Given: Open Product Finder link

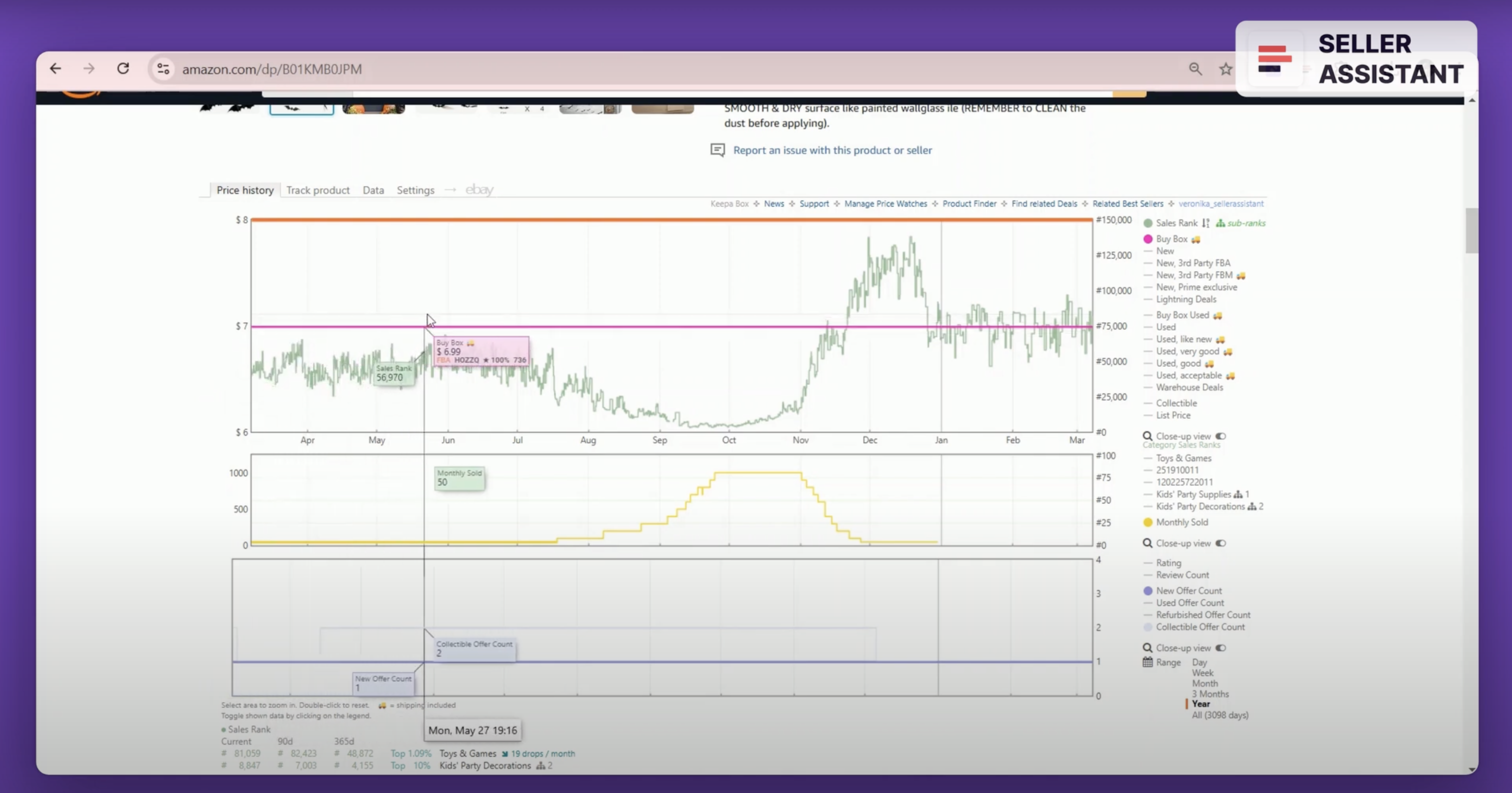Looking at the screenshot, I should pos(969,203).
